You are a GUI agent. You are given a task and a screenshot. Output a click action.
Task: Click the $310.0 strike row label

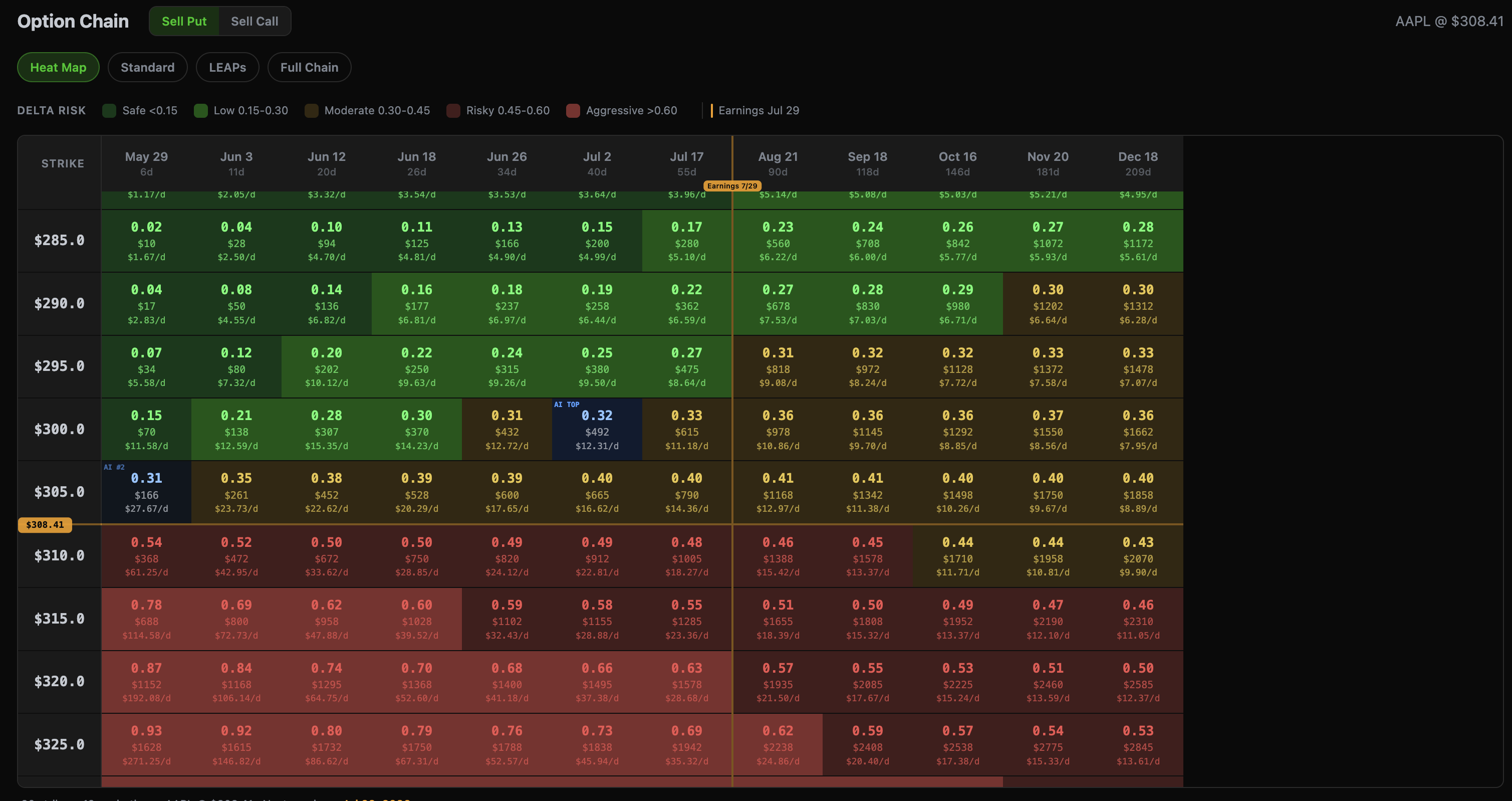(59, 555)
